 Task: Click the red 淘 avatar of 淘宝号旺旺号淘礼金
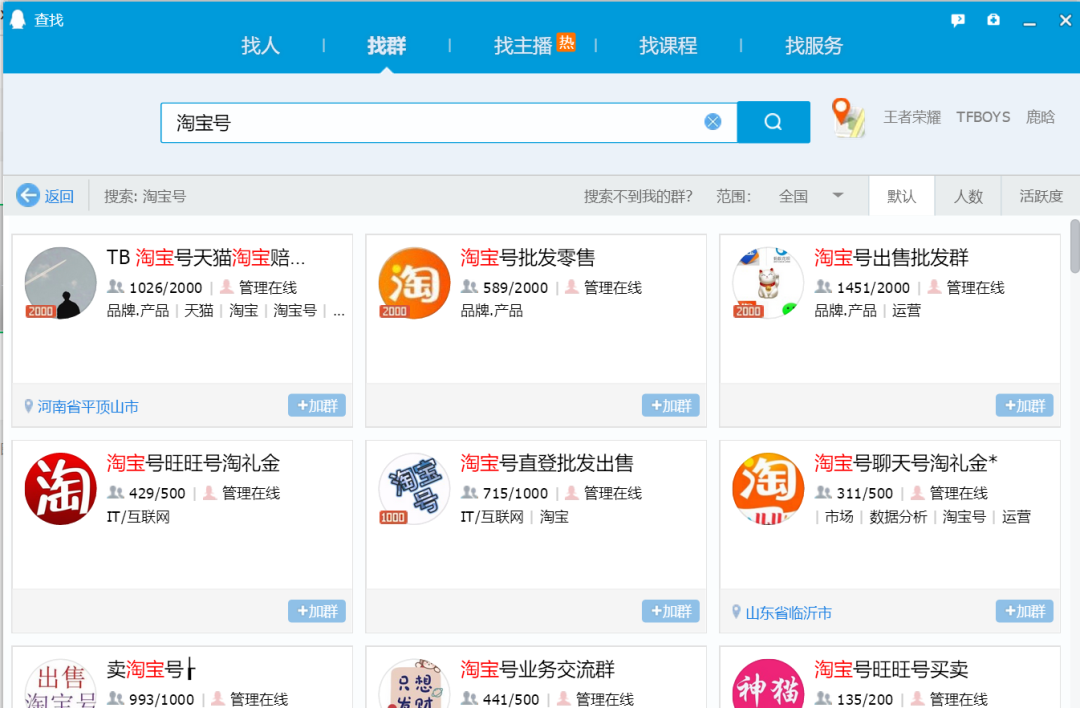click(60, 489)
